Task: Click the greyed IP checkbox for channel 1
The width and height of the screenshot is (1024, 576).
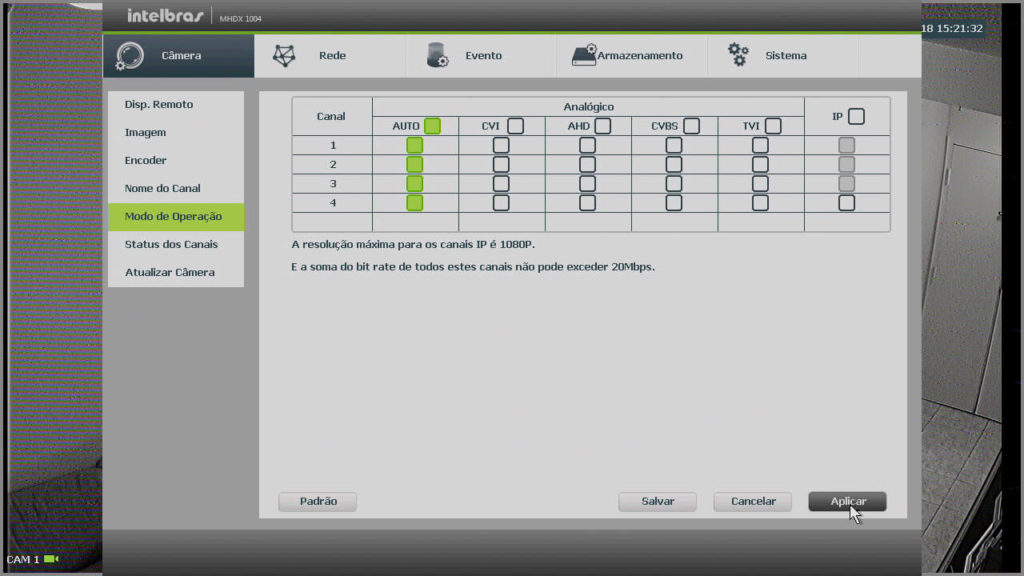Action: click(x=846, y=145)
